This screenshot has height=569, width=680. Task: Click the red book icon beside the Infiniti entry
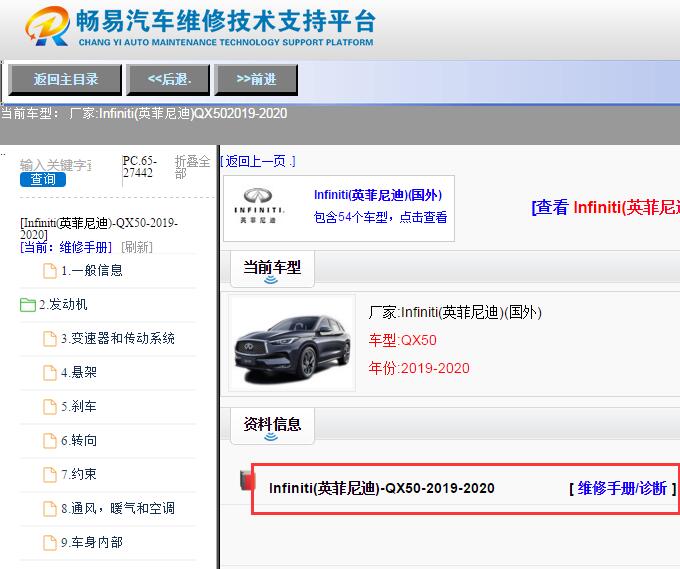pyautogui.click(x=246, y=481)
